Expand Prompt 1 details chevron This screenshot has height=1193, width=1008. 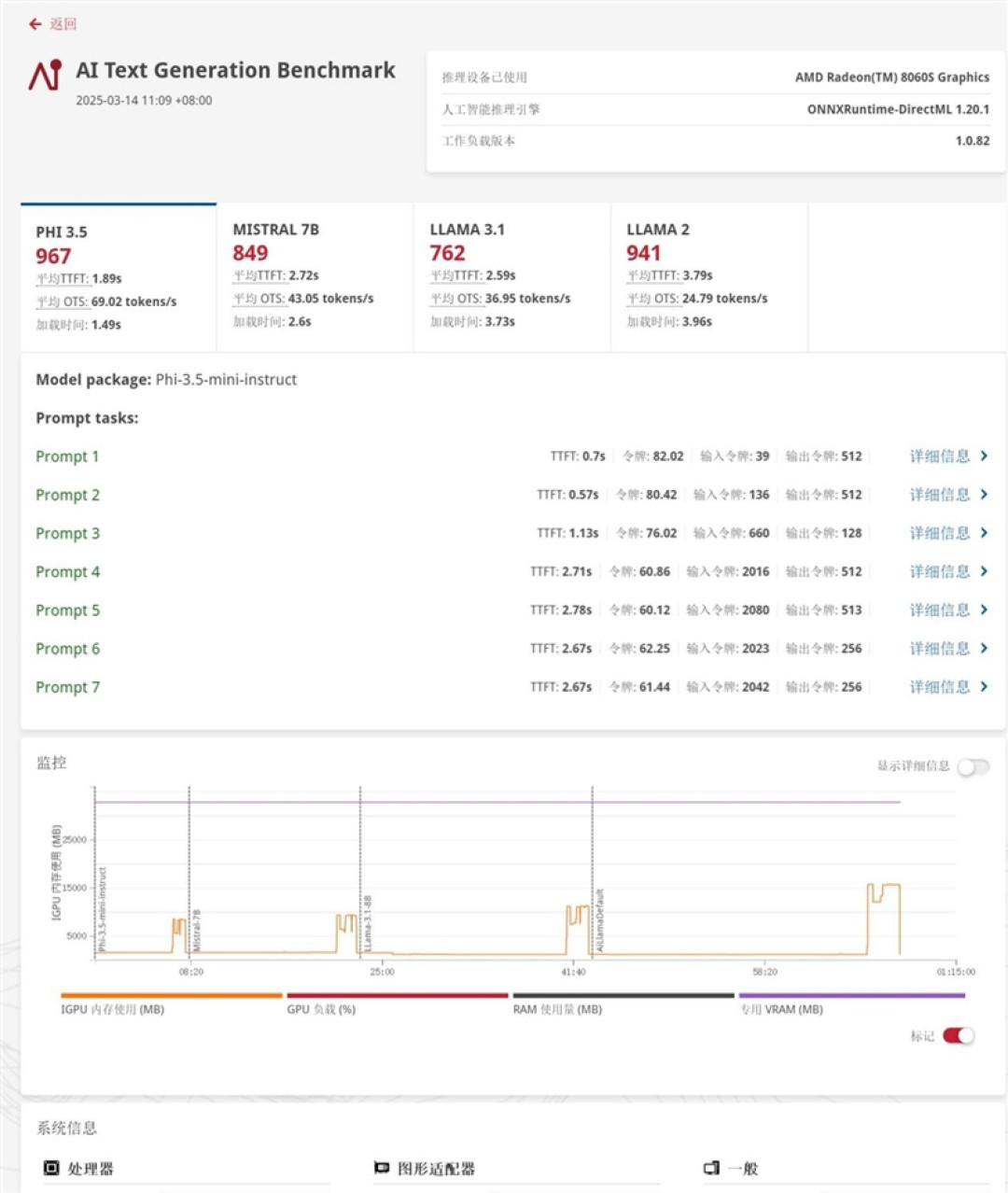(984, 456)
